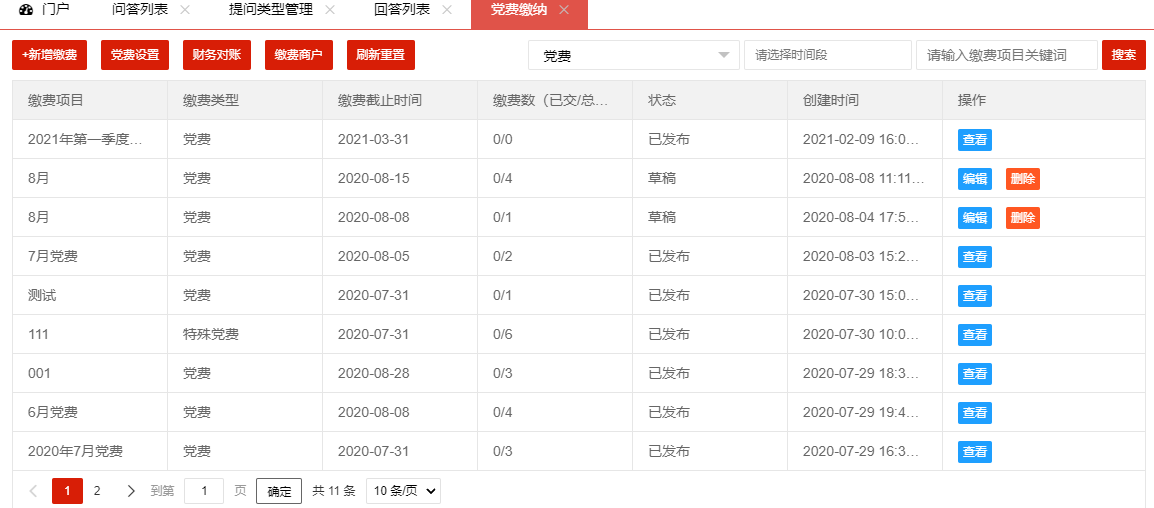The width and height of the screenshot is (1154, 508).
Task: Click the 财务对账 button
Action: click(217, 56)
